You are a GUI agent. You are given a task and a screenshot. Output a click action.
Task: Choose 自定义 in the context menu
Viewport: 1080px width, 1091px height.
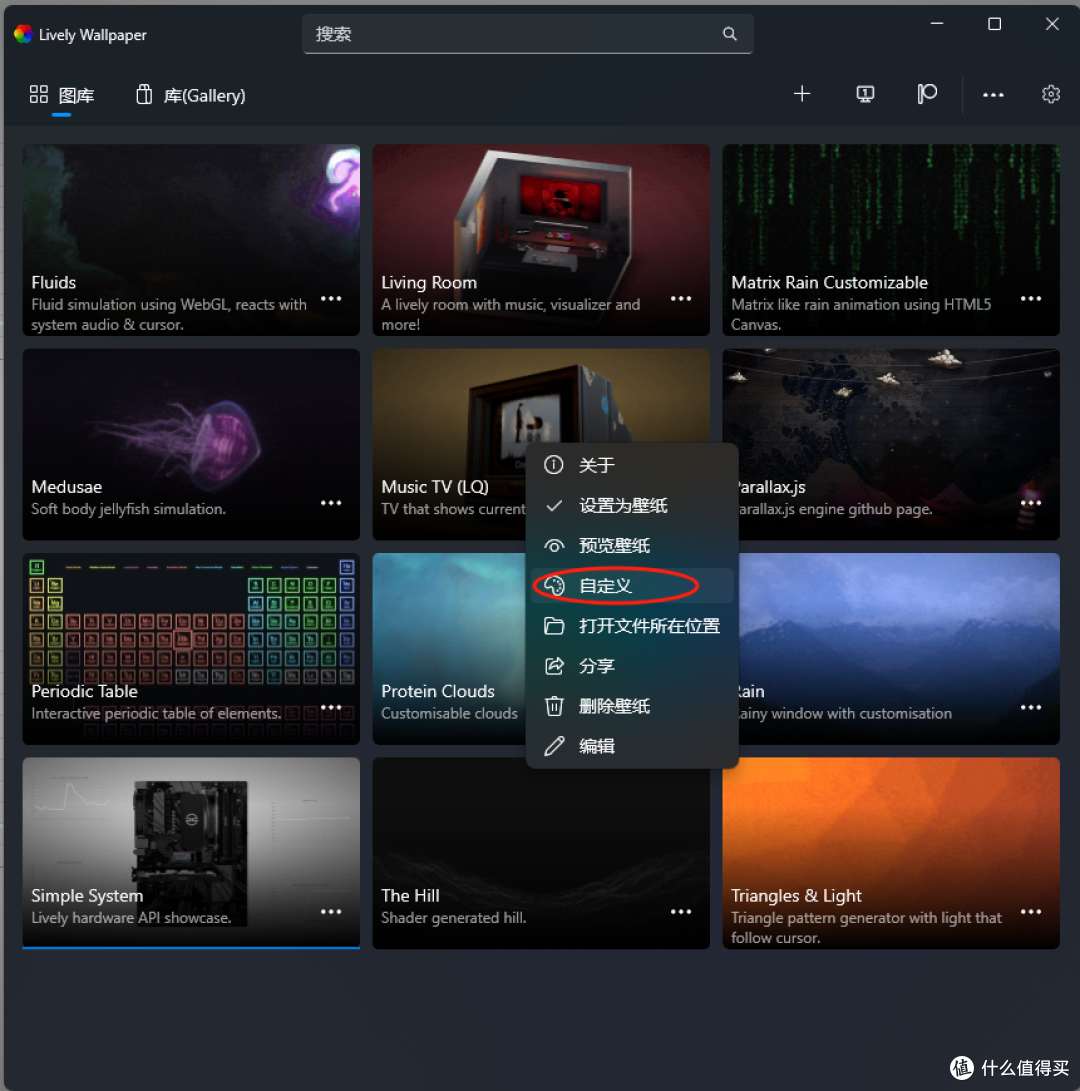click(x=632, y=586)
